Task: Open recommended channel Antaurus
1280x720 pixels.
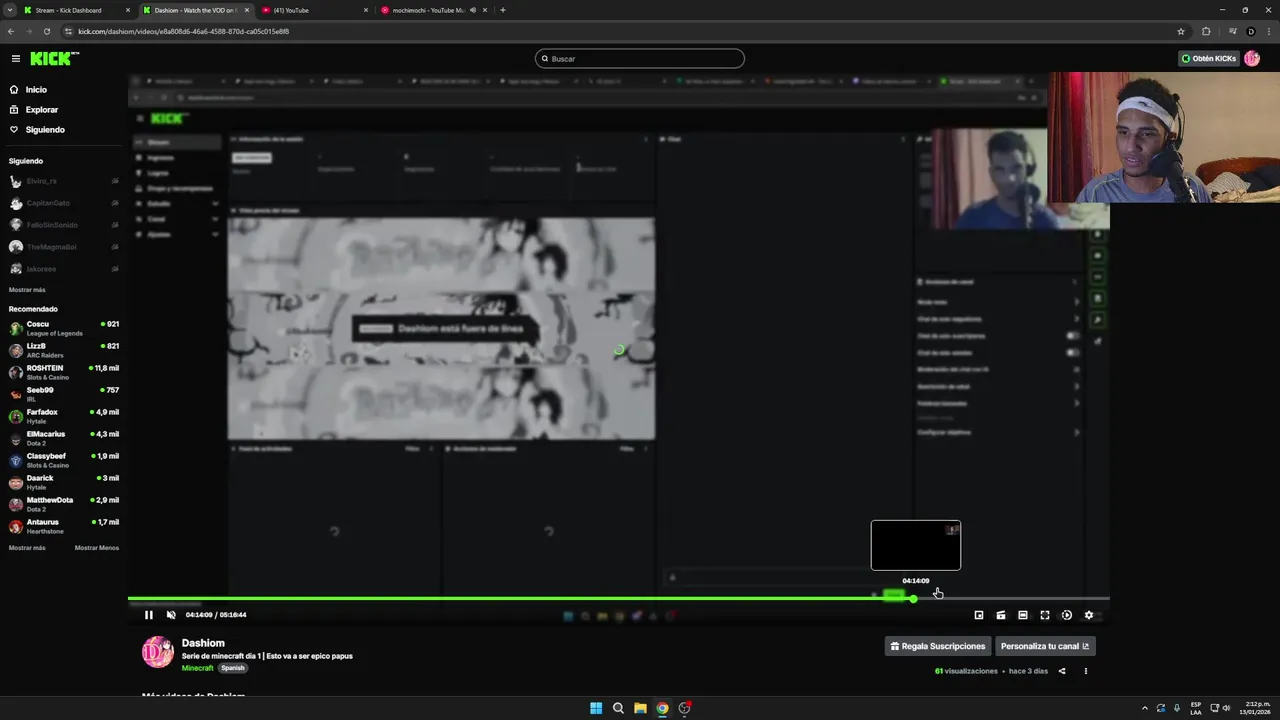Action: 64,526
